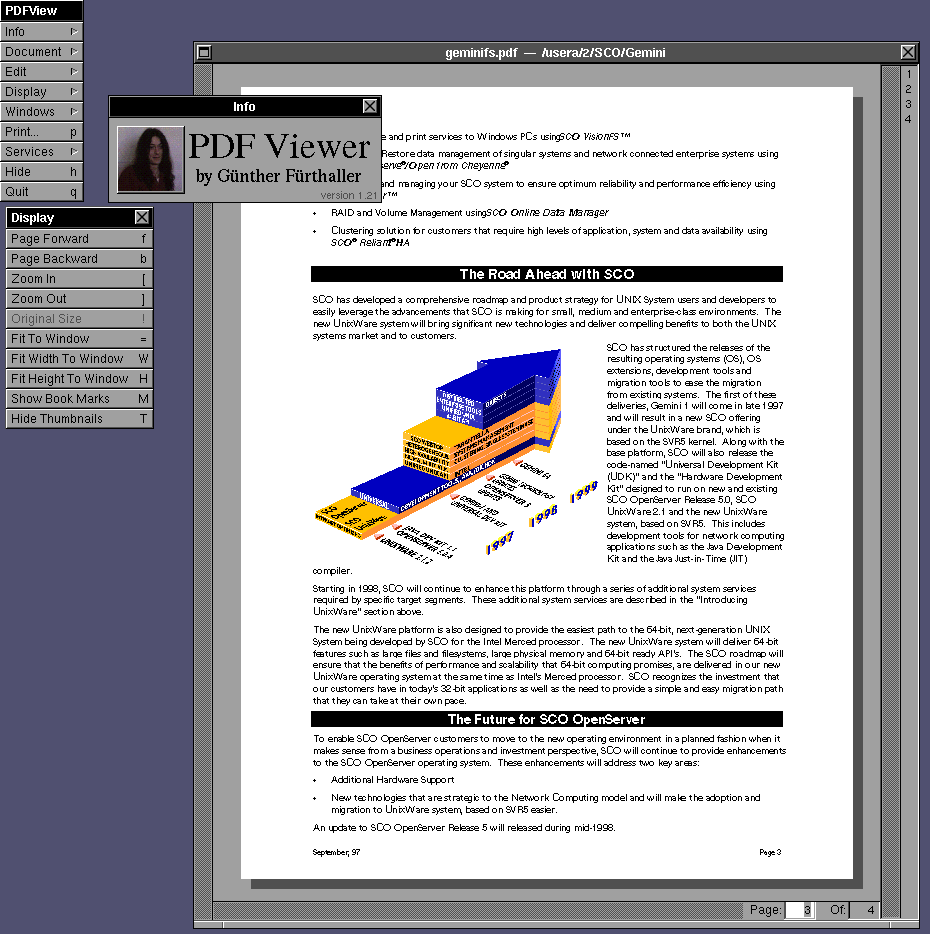This screenshot has width=930, height=934.
Task: Click 'Additional Hardware Support' bullet text
Action: point(393,780)
